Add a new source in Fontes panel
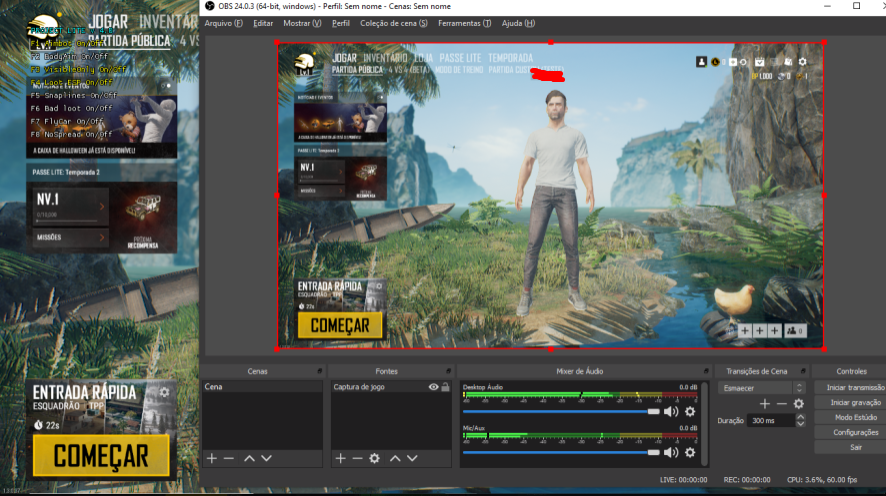 [x=340, y=458]
